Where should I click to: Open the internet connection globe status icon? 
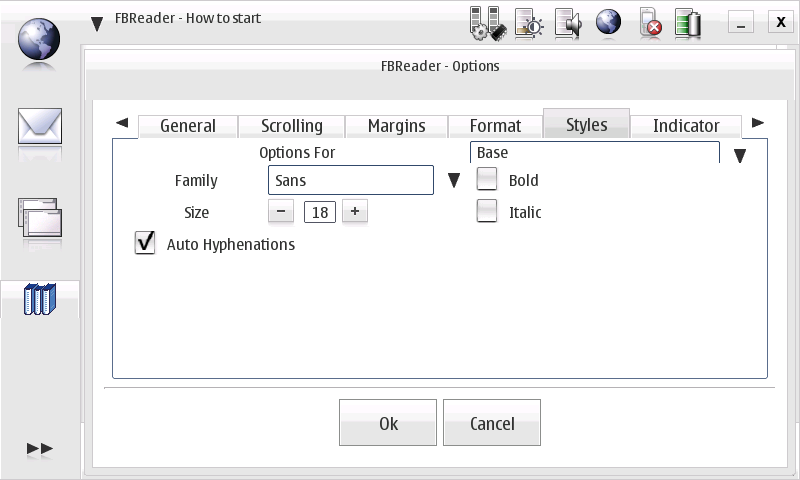pos(608,22)
